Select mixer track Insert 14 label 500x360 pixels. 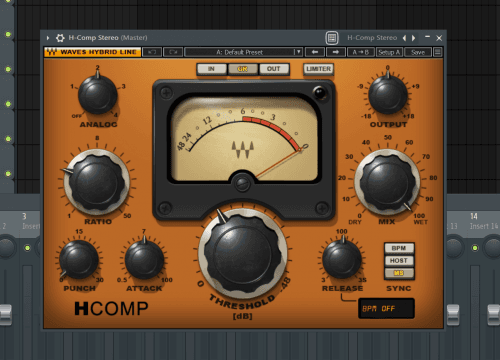point(484,226)
